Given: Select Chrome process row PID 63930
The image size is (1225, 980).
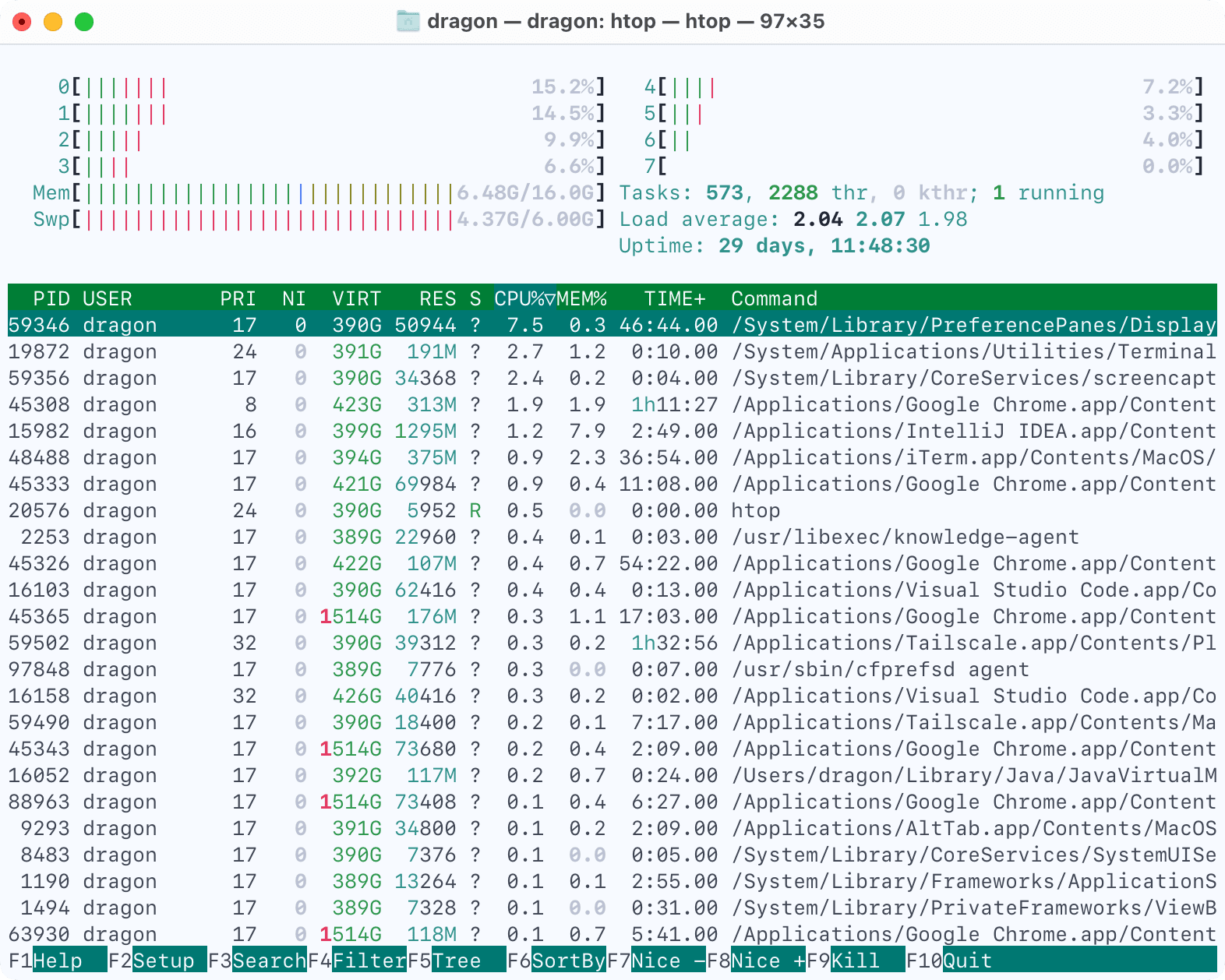Looking at the screenshot, I should [612, 934].
